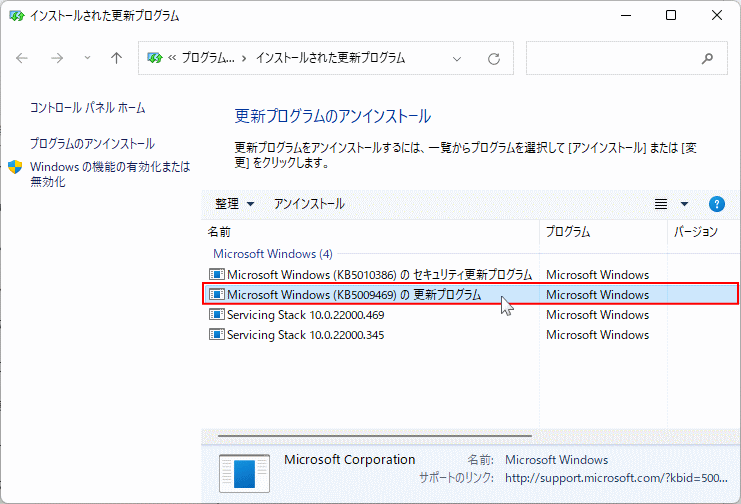Viewport: 741px width, 504px height.
Task: Sort by the バージョン column header
Action: click(x=704, y=232)
